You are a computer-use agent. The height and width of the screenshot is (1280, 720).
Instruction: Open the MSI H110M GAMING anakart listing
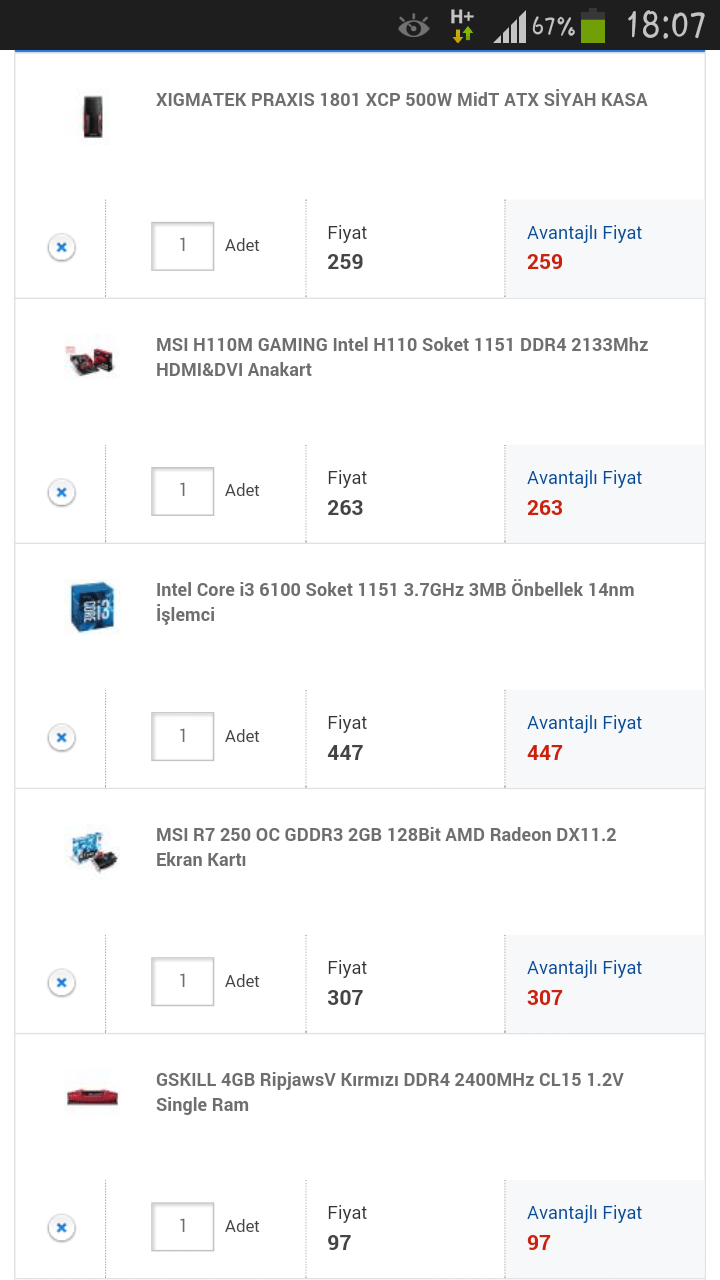coord(400,357)
